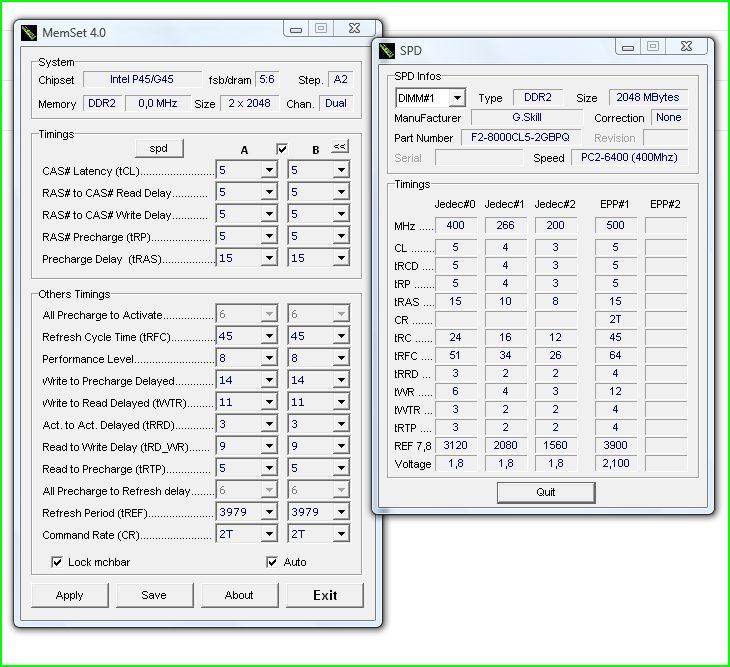Click the Speed field PC2-6400 (400Mhz)
This screenshot has height=667, width=730.
(x=629, y=157)
